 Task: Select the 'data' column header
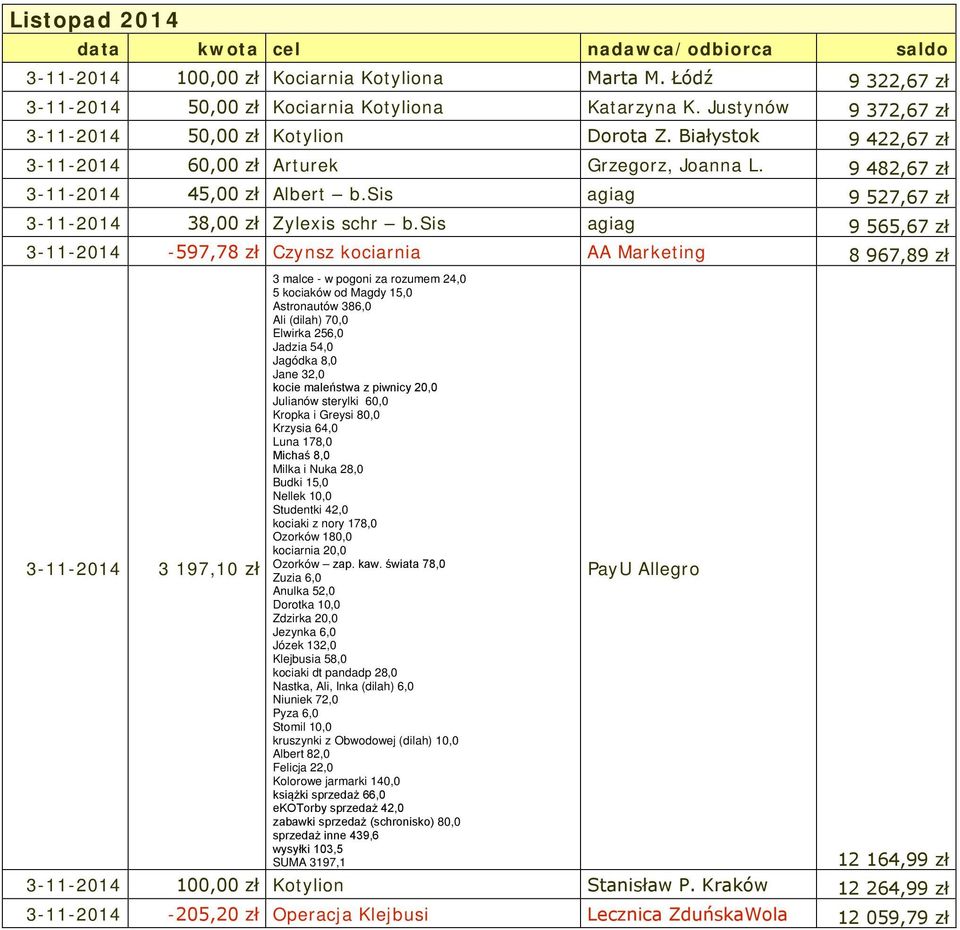coord(98,49)
